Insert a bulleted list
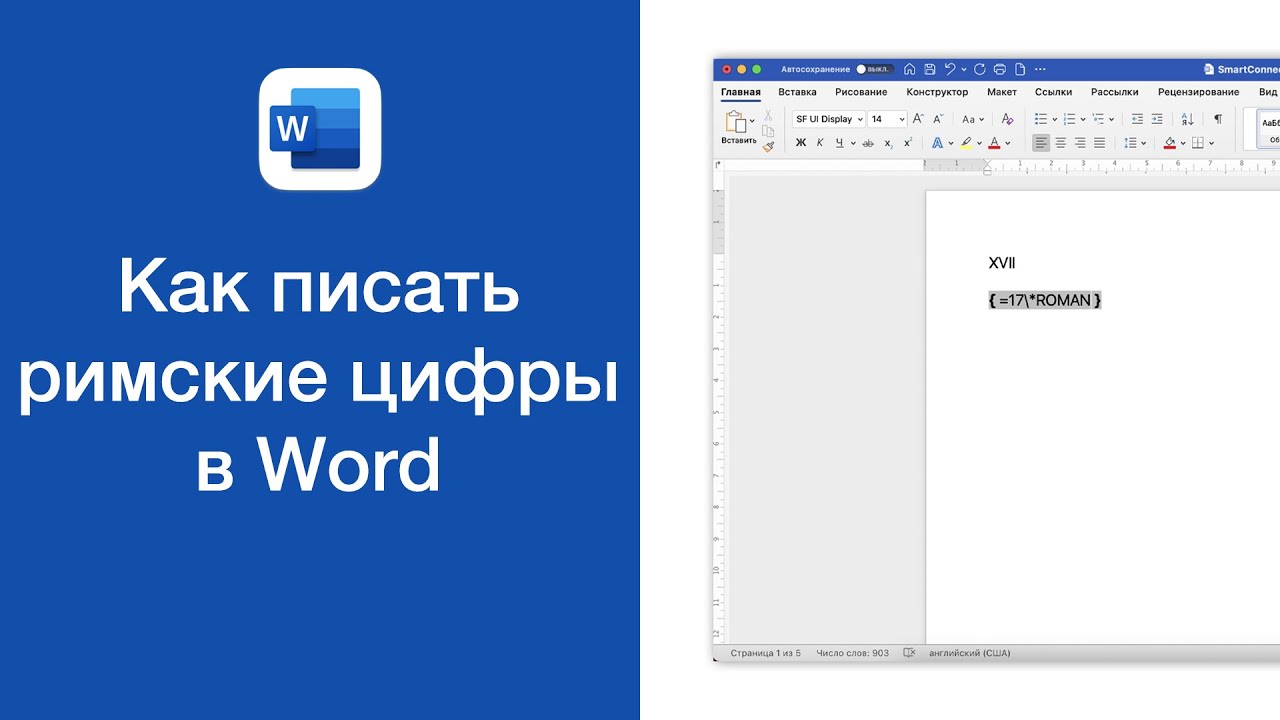 point(1041,119)
